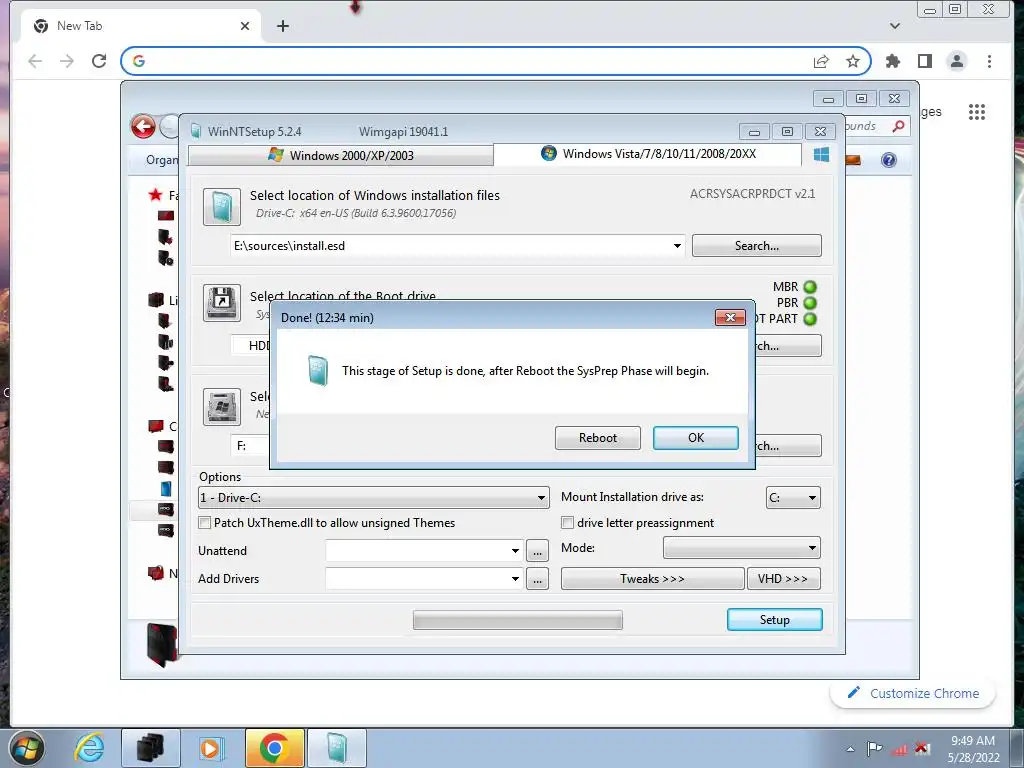Switch to the Windows 2000/XP/2003 tab
This screenshot has height=768, width=1024.
341,155
